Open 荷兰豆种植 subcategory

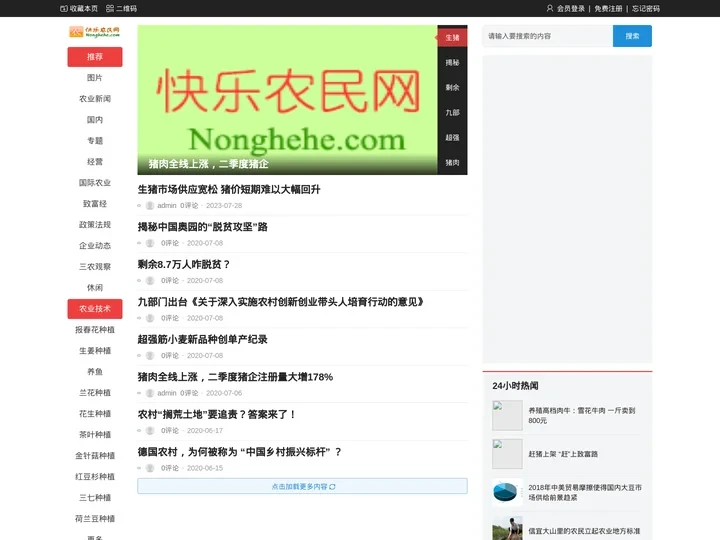click(95, 518)
